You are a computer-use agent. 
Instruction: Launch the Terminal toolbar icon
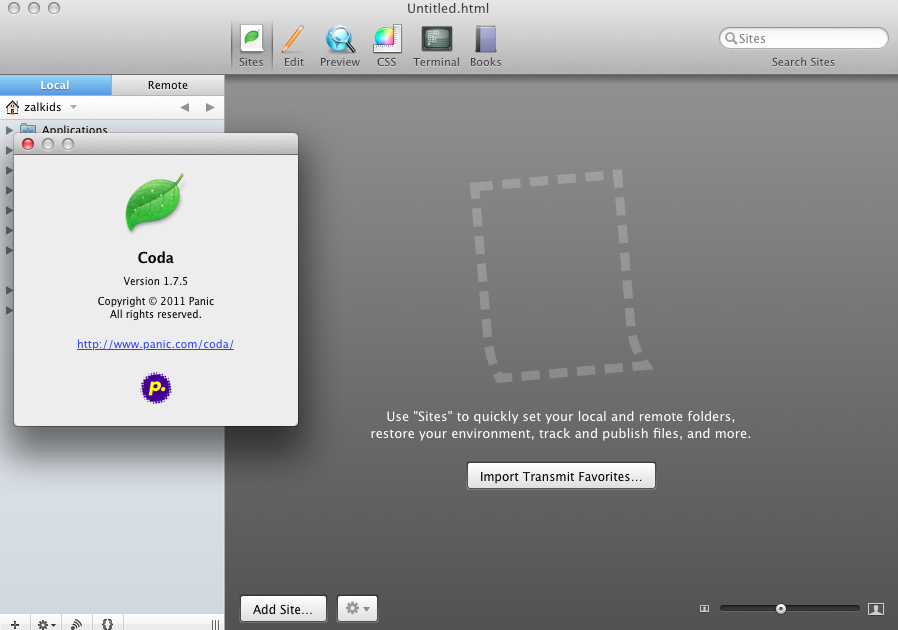point(436,46)
